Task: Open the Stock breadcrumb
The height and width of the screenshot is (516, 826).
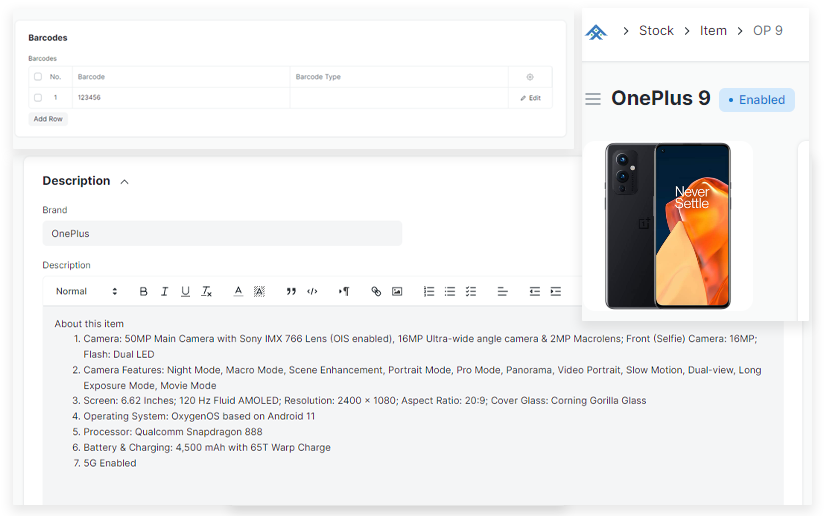Action: point(656,31)
